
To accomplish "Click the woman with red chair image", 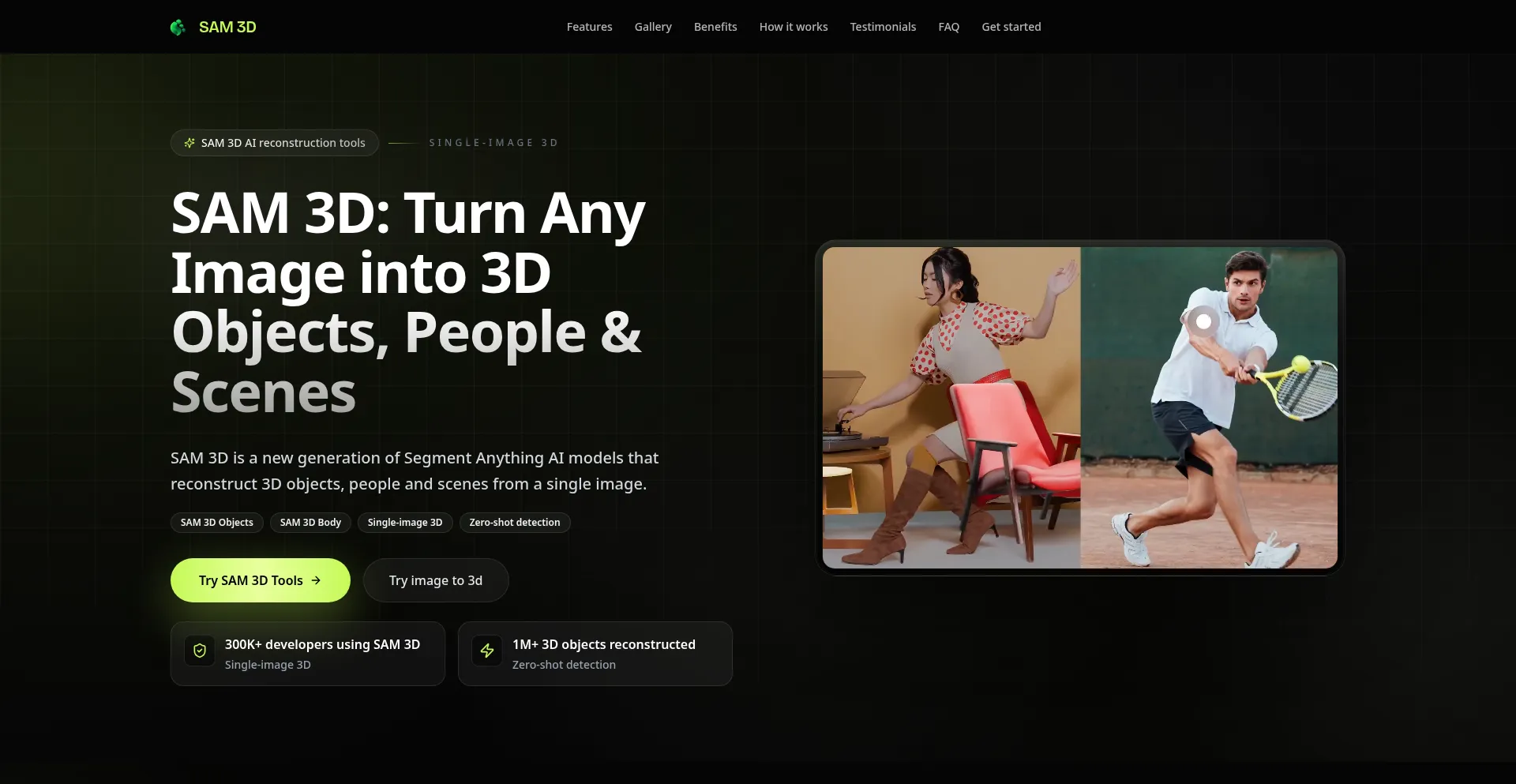I will [x=951, y=407].
